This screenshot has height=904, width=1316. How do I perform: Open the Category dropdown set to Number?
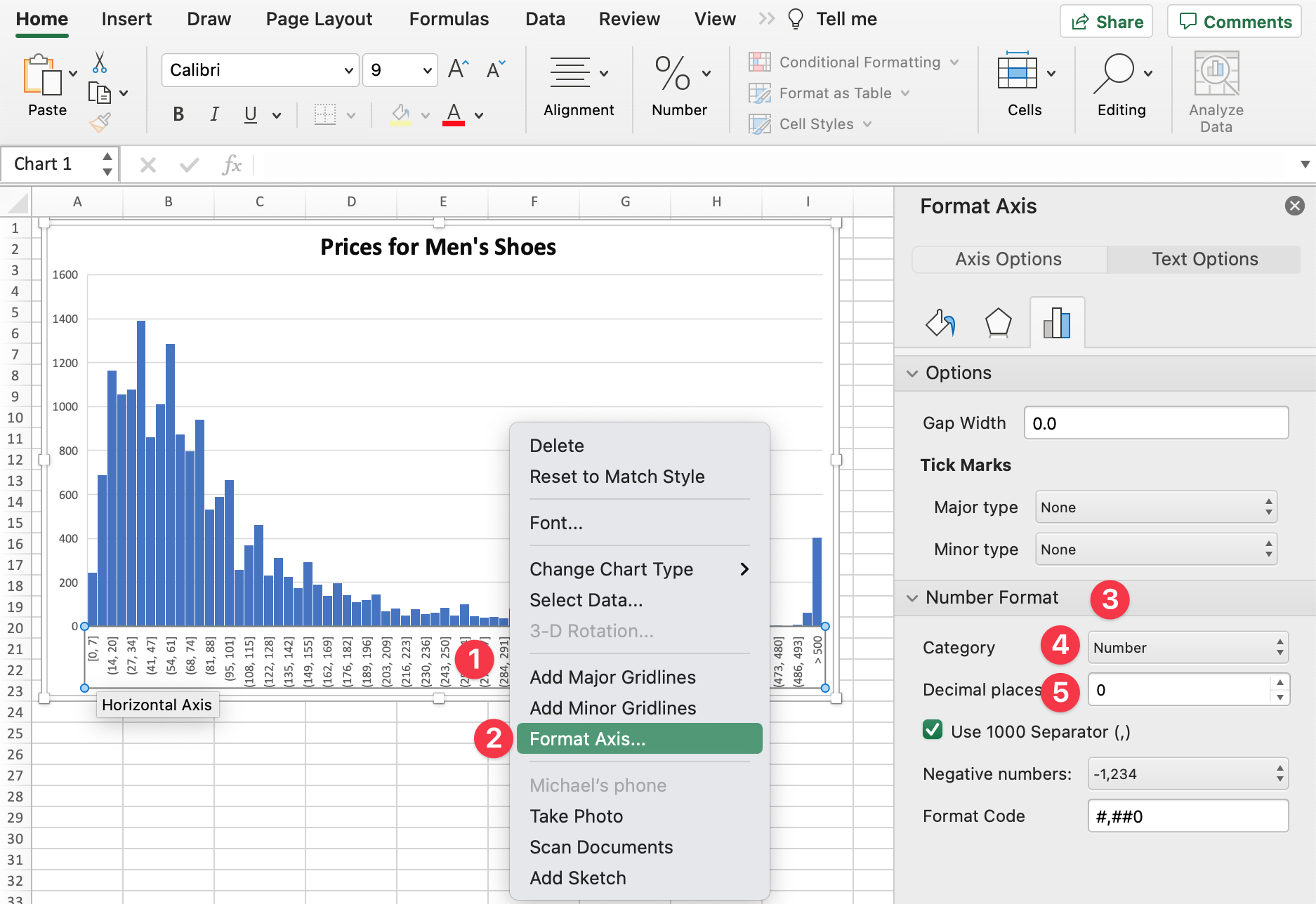click(x=1187, y=648)
